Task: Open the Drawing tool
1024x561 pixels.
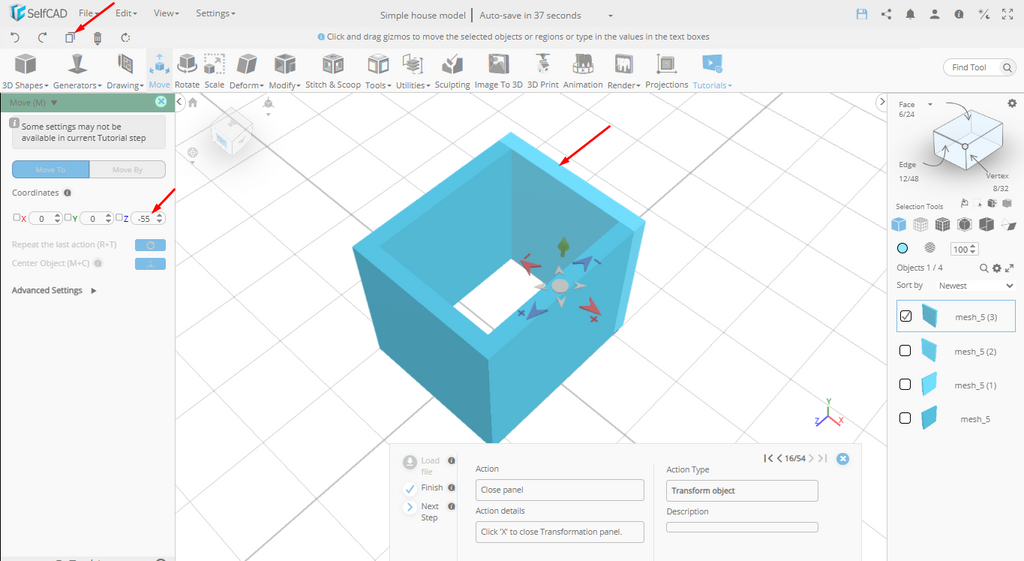Action: (x=125, y=71)
